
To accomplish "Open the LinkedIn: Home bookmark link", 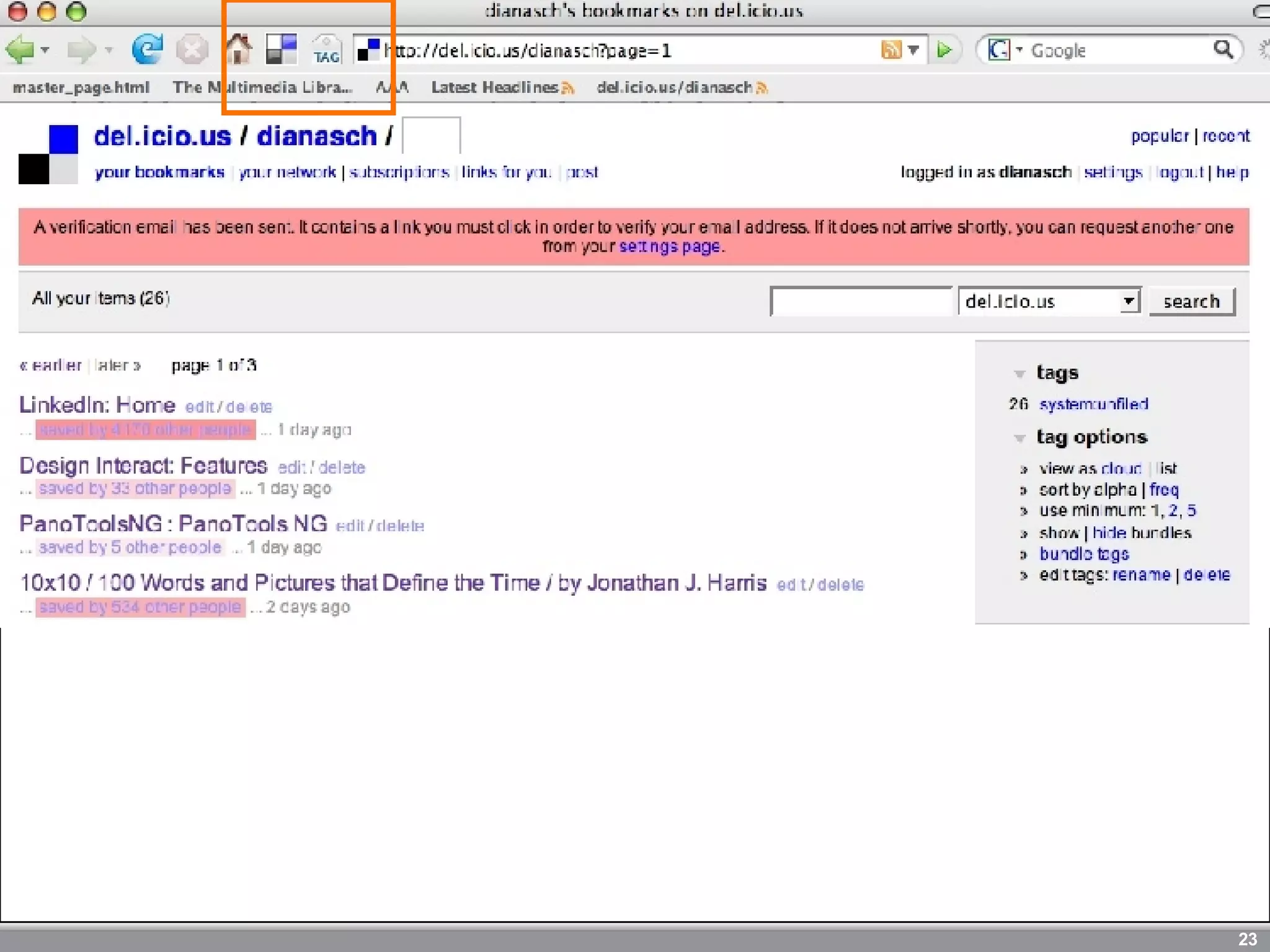I will coord(97,405).
